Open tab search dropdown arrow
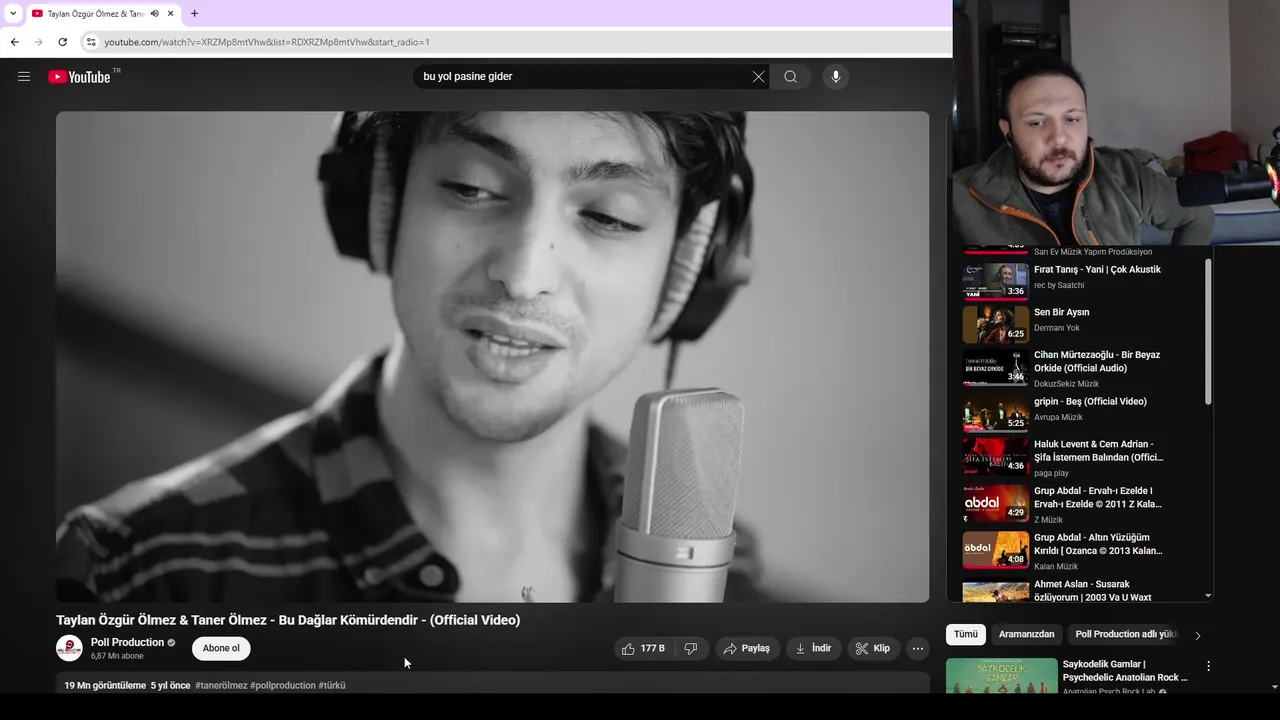This screenshot has width=1280, height=720. pos(12,14)
